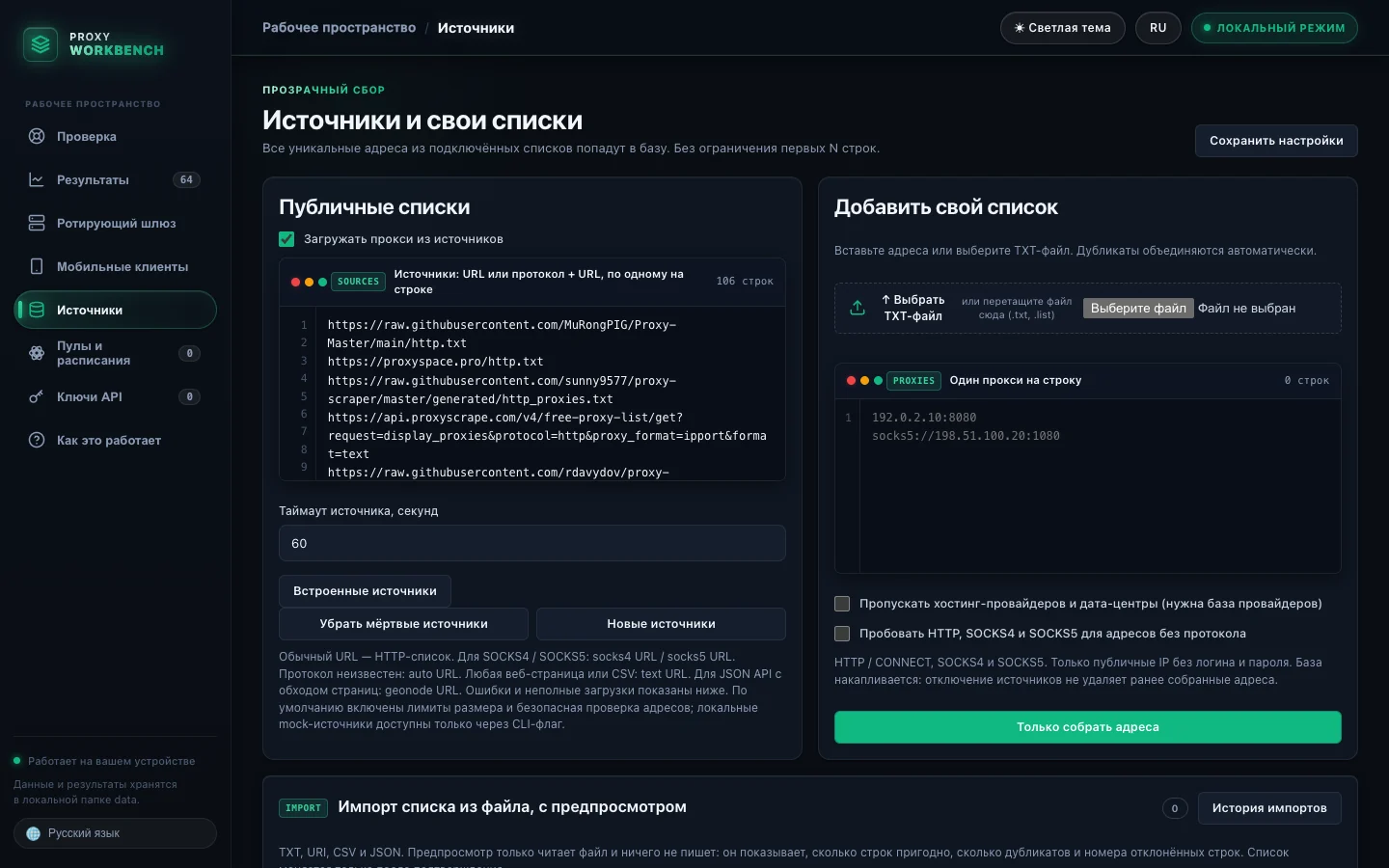1389x868 pixels.
Task: Click Рабочее пространство breadcrumb link
Action: click(x=340, y=28)
